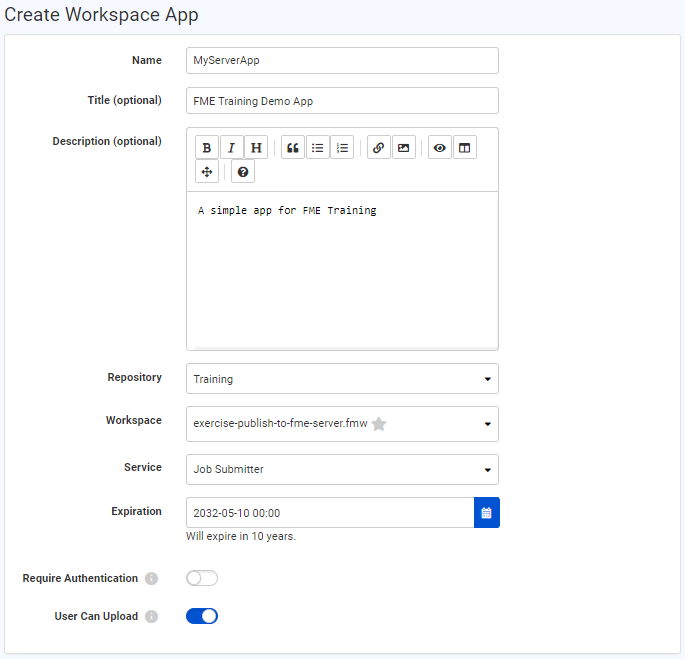This screenshot has height=659, width=685.
Task: Click the 'Will expire in 10 years.' text
Action: [241, 536]
